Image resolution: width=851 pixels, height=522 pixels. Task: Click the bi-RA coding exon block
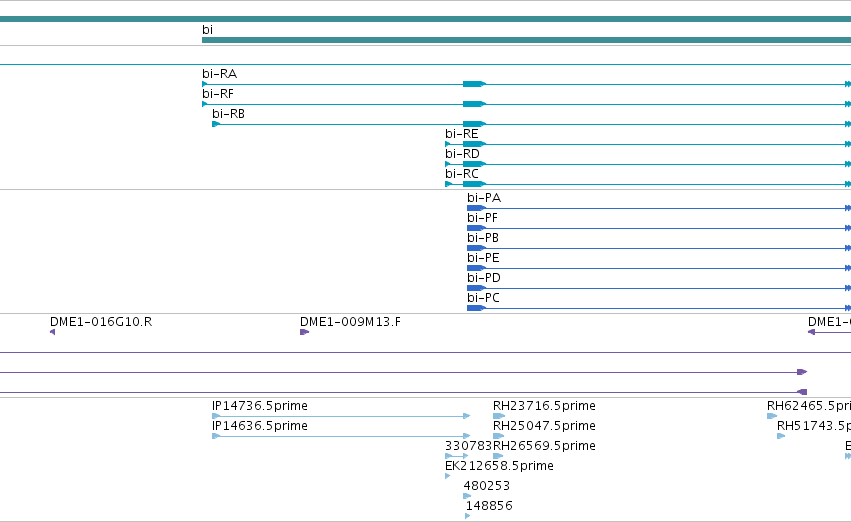point(474,84)
